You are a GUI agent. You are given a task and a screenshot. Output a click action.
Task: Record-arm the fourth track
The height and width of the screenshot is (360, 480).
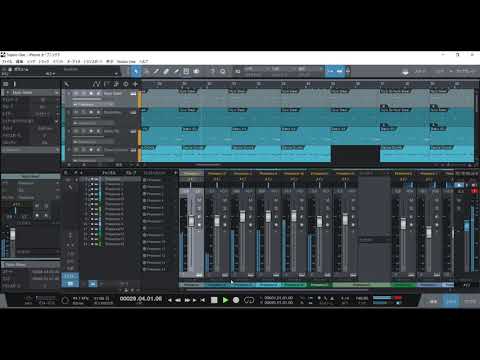(x=91, y=150)
